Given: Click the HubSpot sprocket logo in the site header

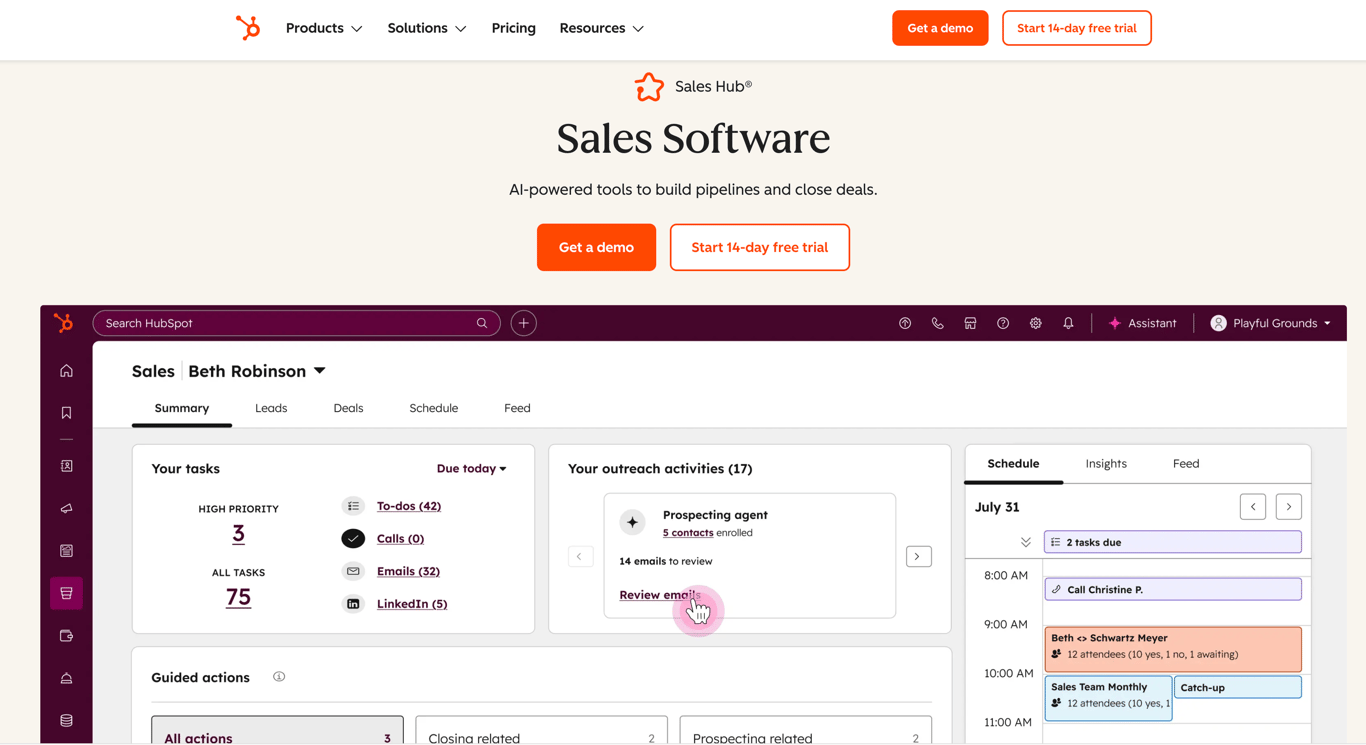Looking at the screenshot, I should [x=248, y=28].
